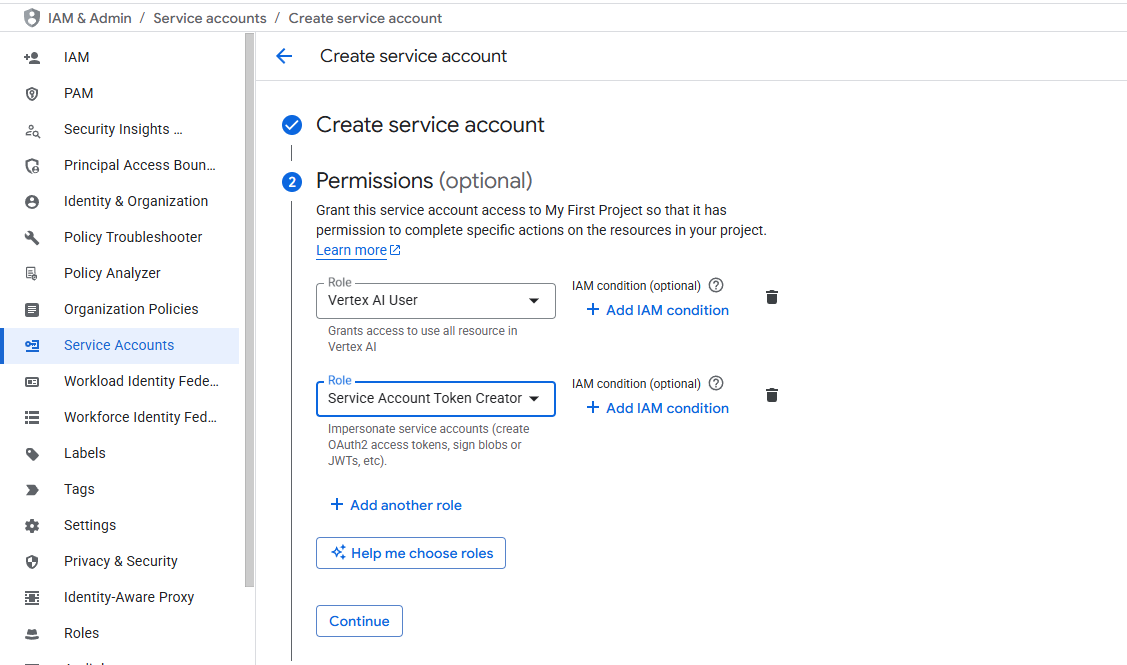Click Help me choose roles button
The image size is (1127, 665).
coord(411,553)
